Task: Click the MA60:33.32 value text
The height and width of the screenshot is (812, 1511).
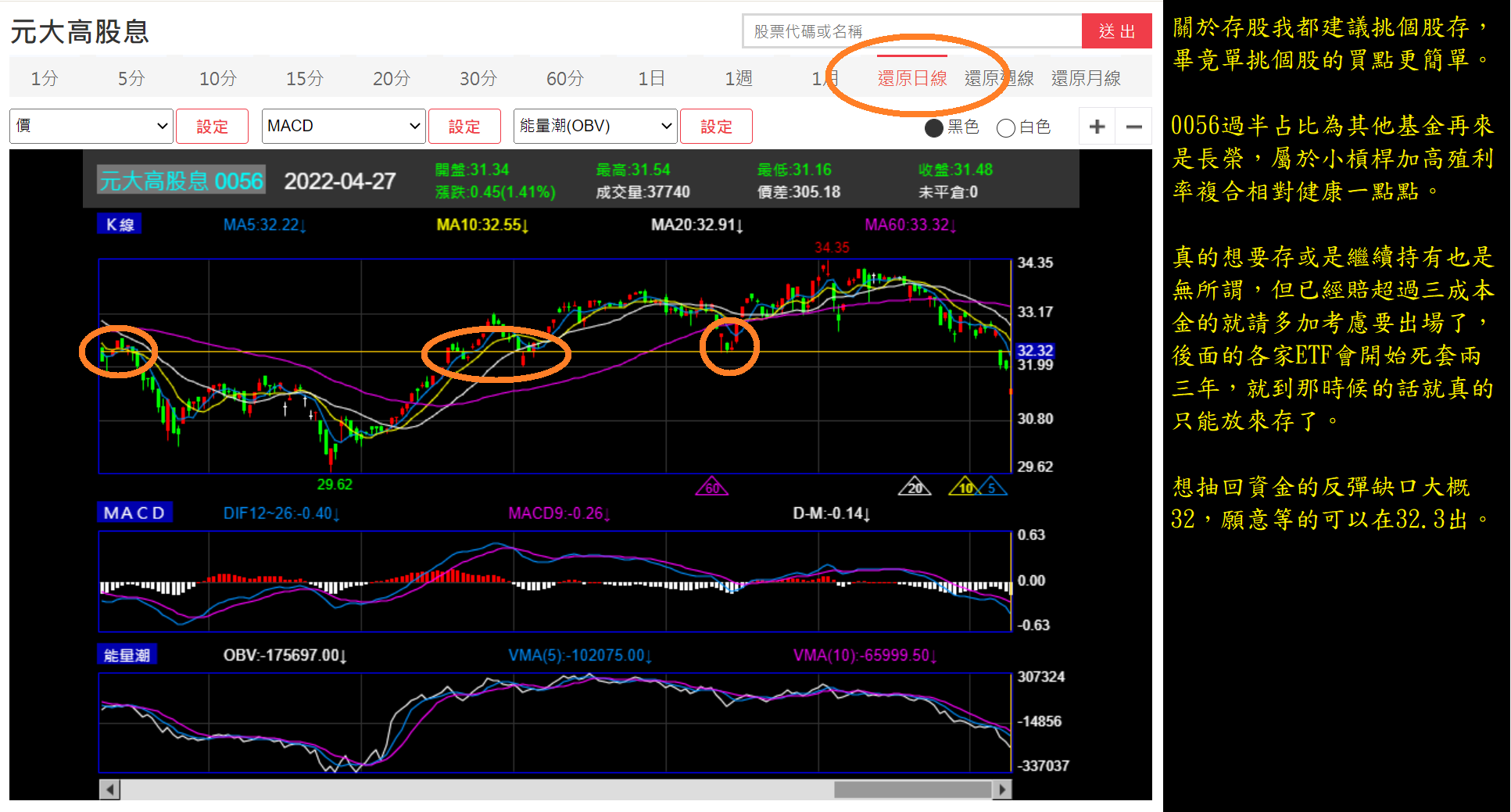Action: click(x=911, y=225)
